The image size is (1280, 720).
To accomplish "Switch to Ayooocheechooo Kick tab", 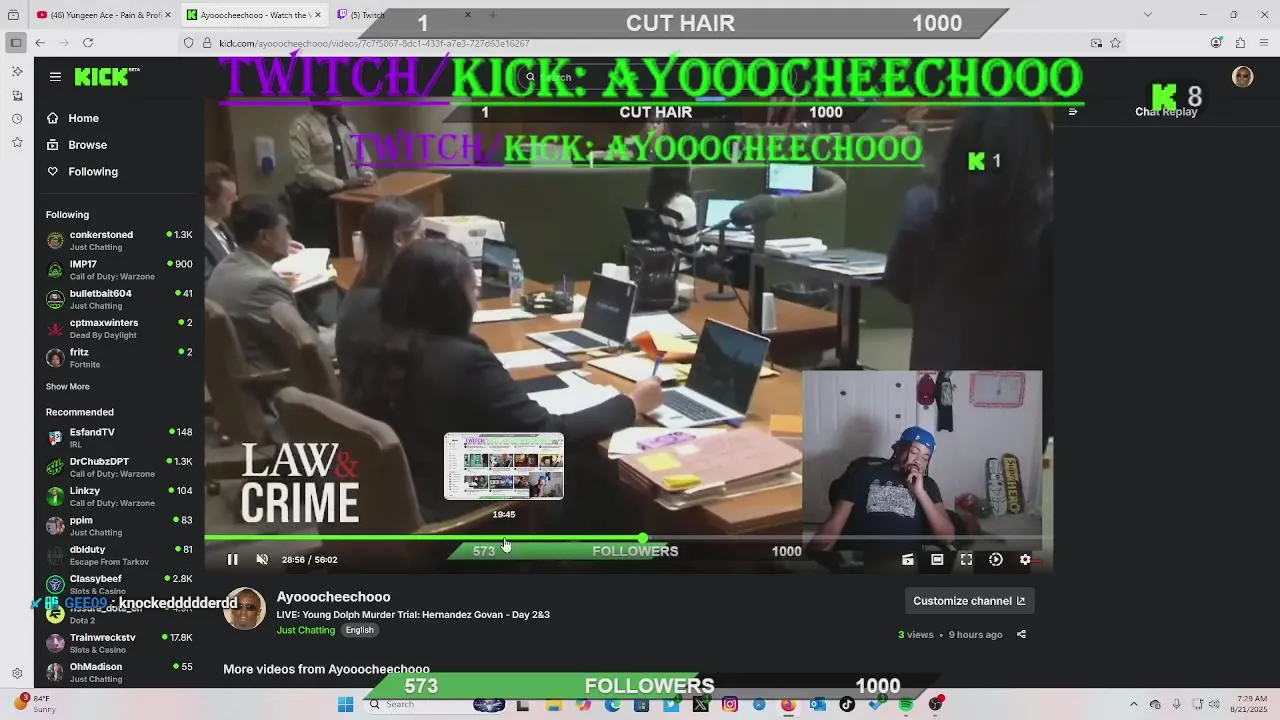I will [x=255, y=15].
